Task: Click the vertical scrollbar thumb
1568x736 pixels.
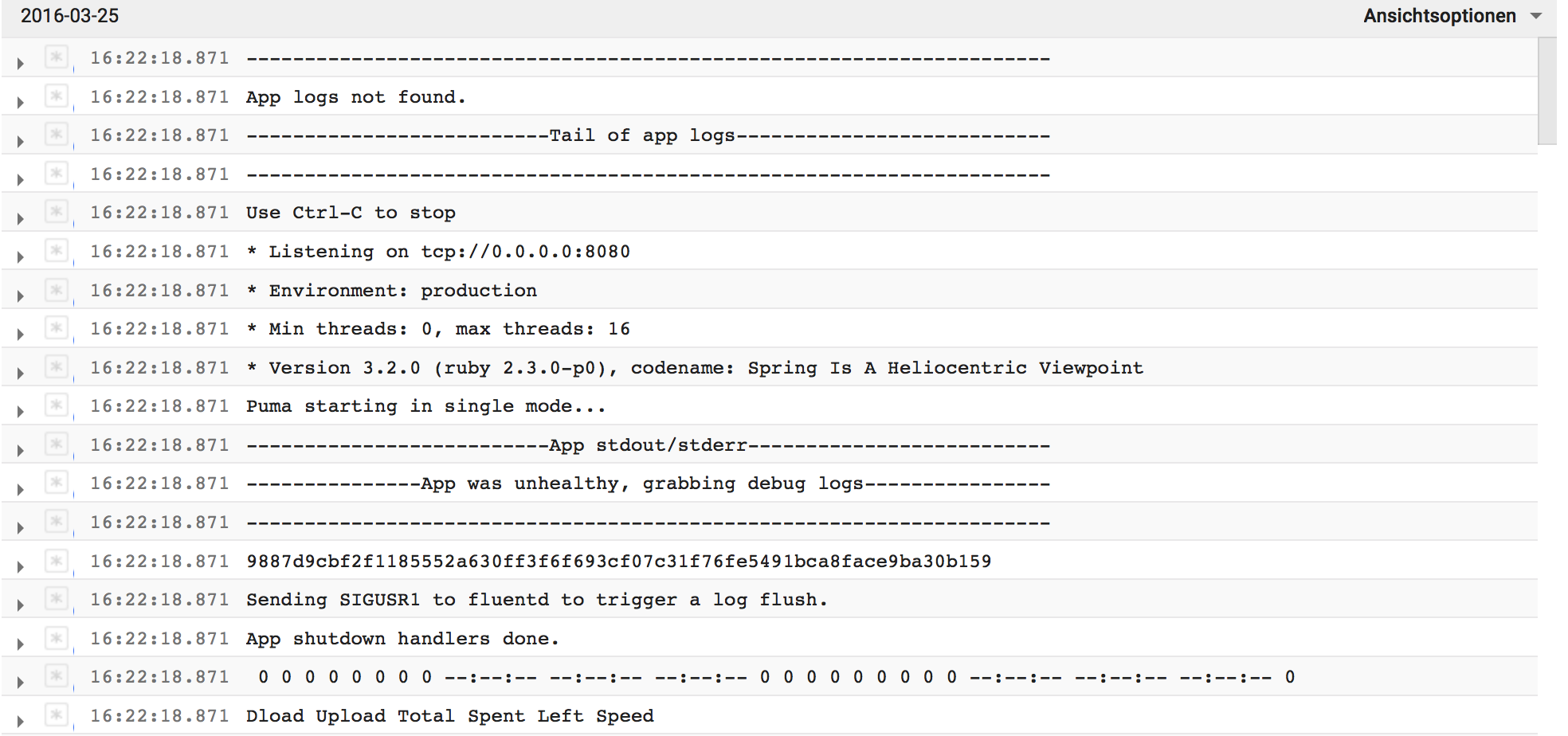Action: [x=1546, y=91]
